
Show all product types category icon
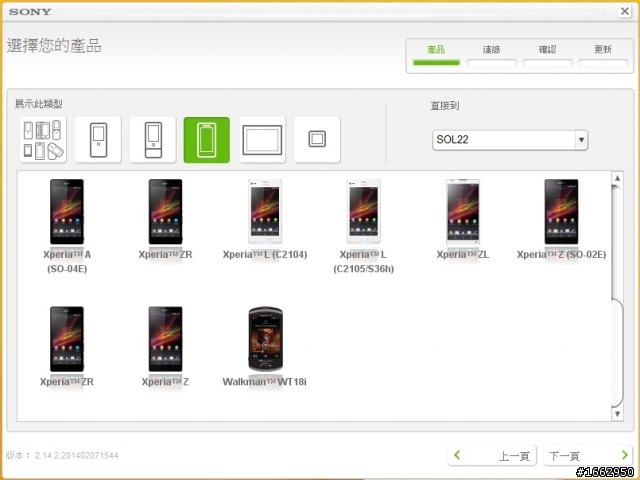[43, 140]
